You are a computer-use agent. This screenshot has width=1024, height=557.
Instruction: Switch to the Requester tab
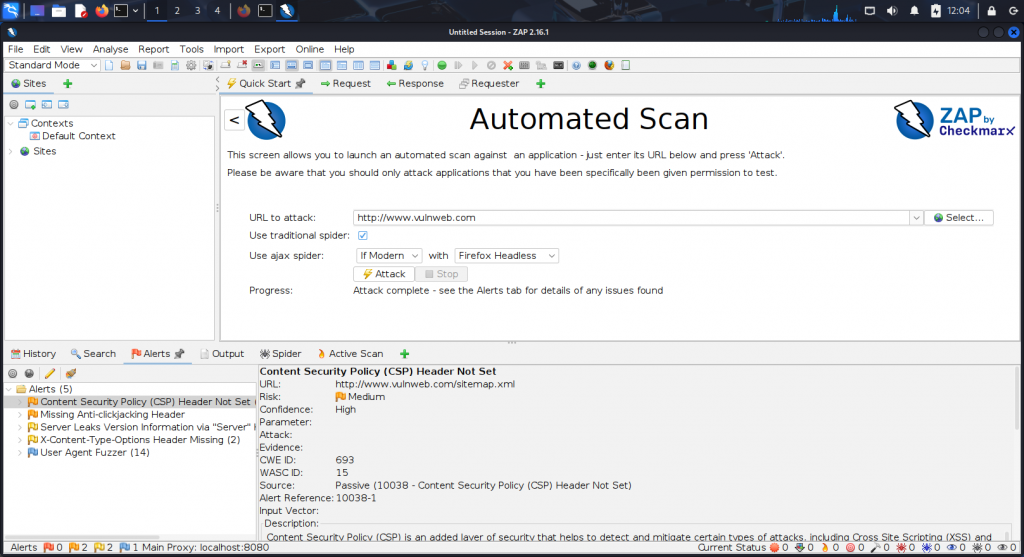point(489,84)
